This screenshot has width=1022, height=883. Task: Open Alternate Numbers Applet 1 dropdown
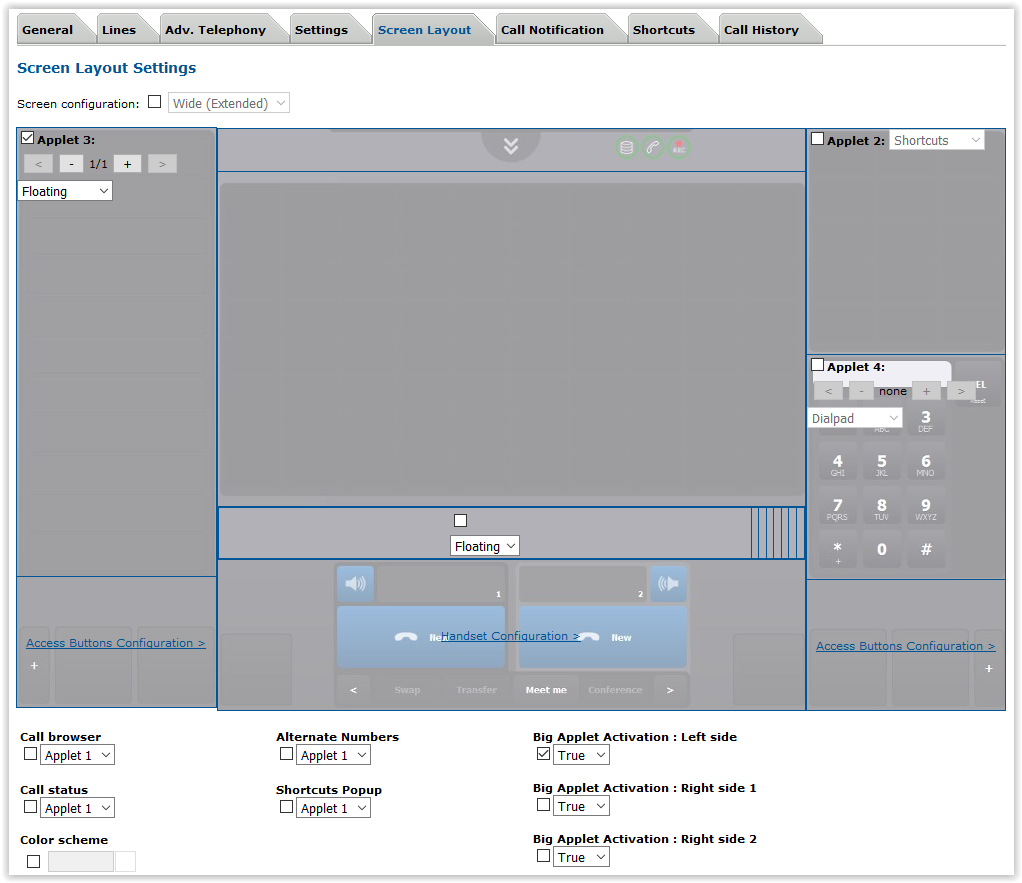coord(334,755)
